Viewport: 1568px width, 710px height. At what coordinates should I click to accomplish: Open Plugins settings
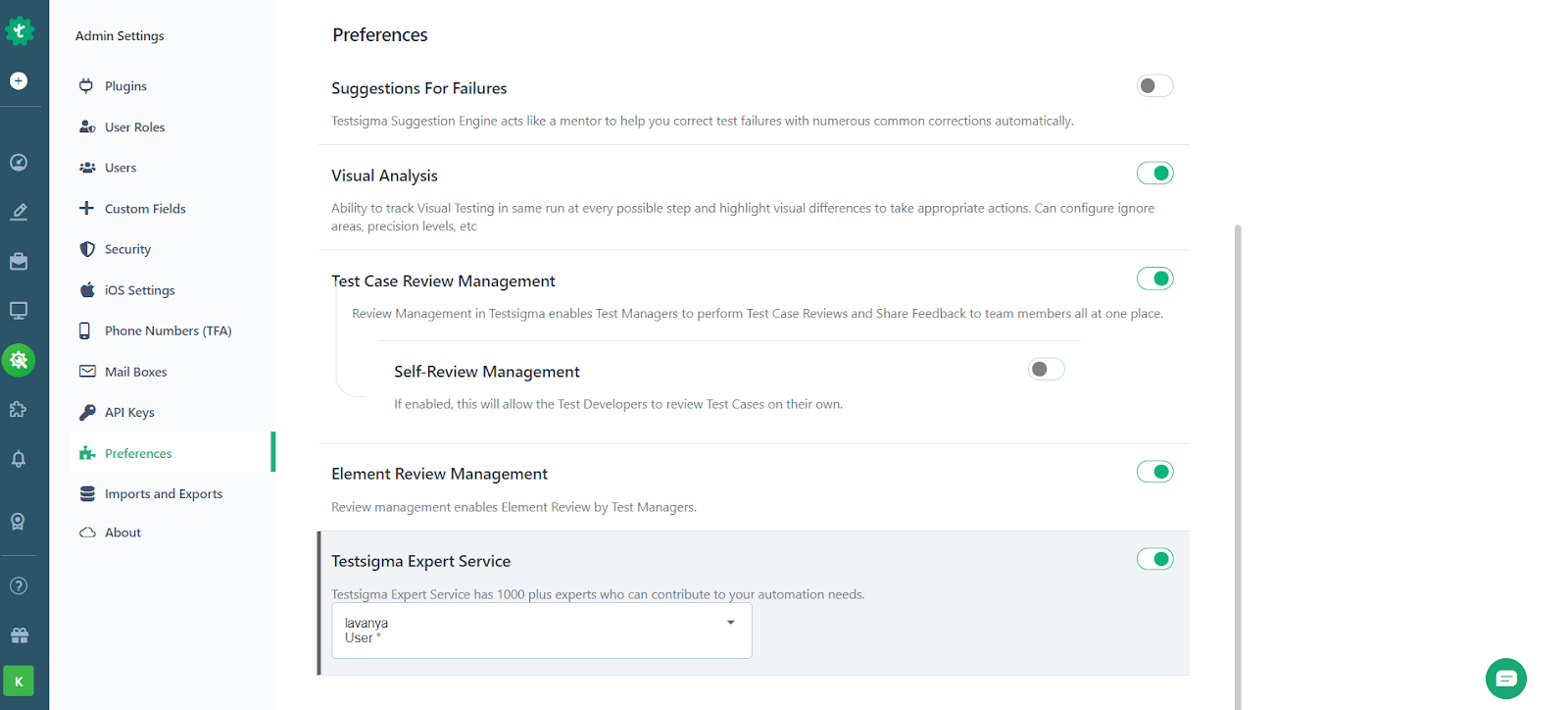coord(125,86)
